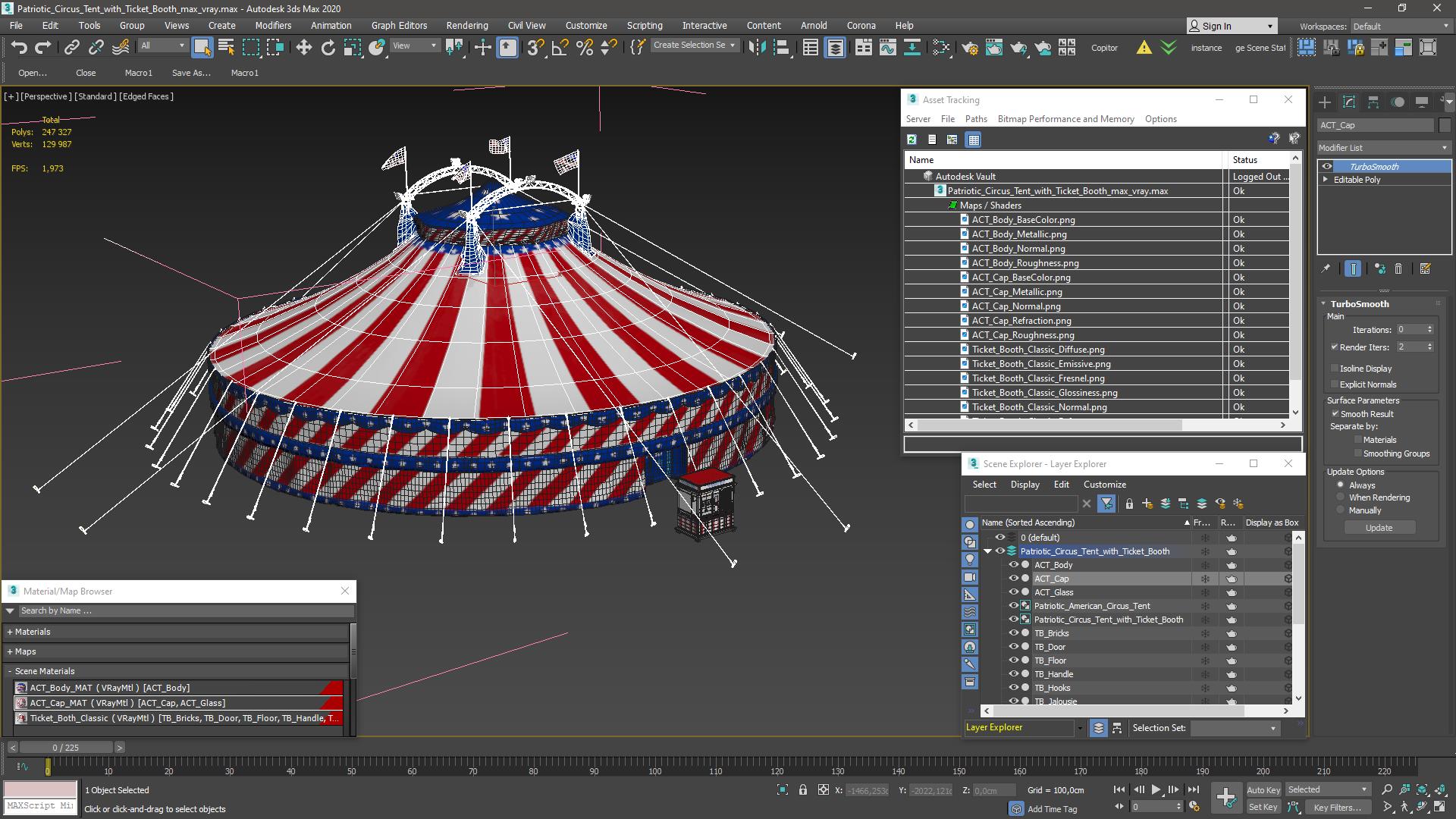Choose the Select and Move tool

pos(304,48)
